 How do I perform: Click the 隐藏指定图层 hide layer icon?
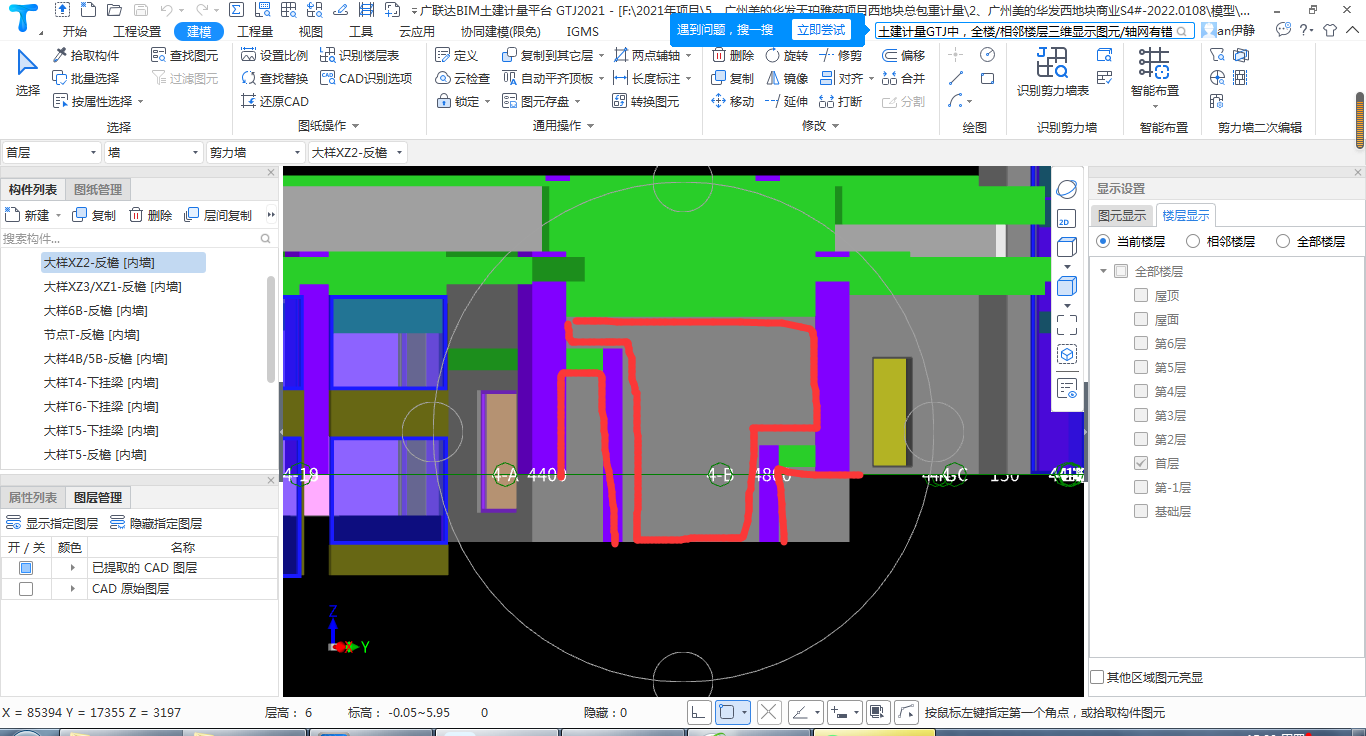pos(118,523)
